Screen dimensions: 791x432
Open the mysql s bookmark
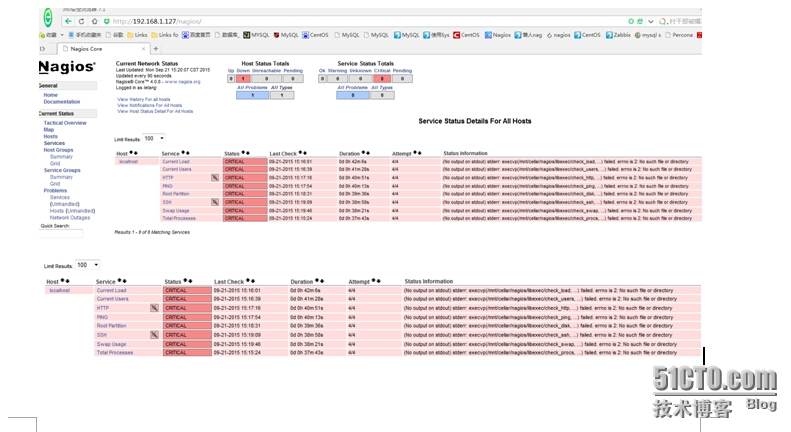coord(648,35)
